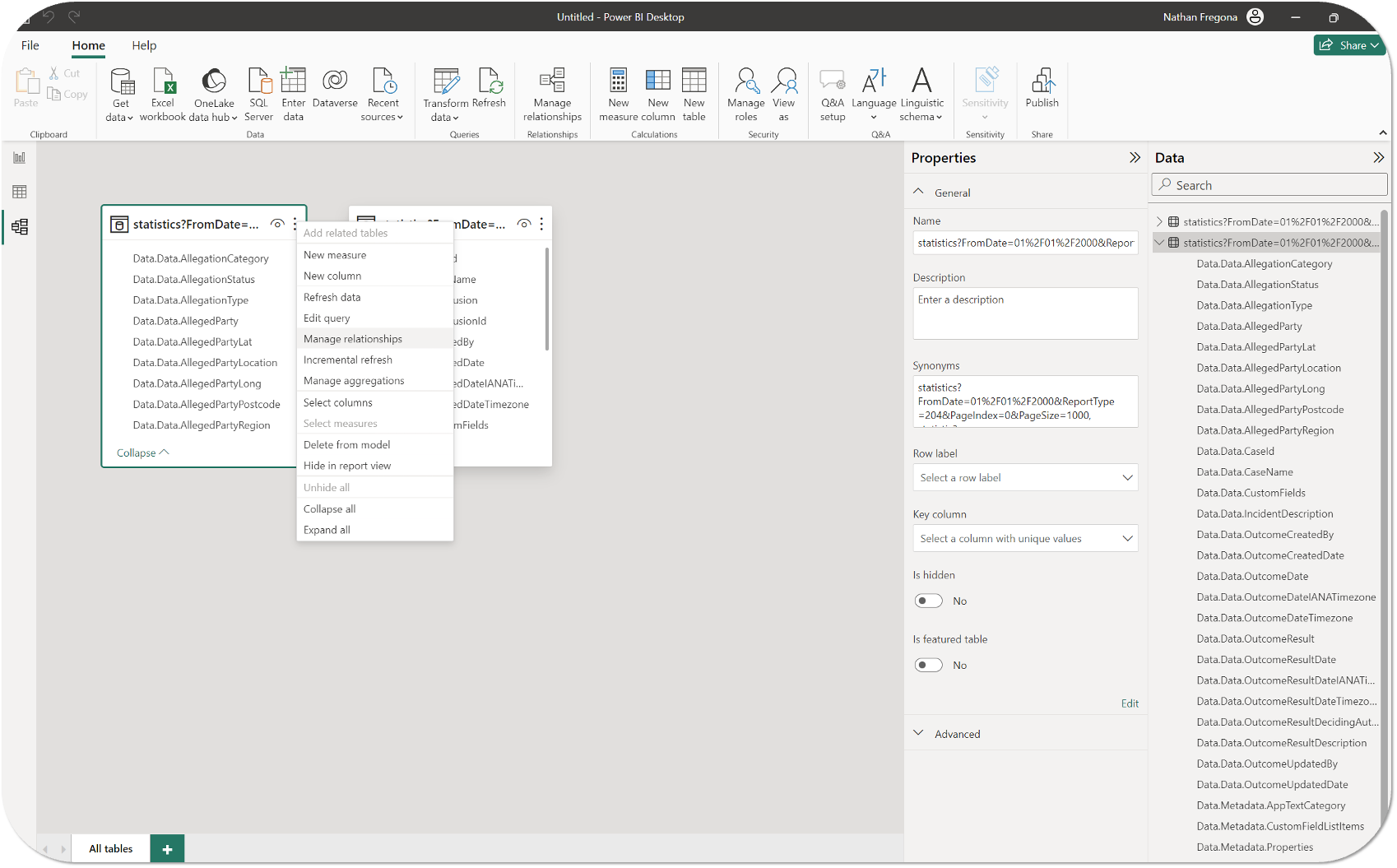Click the Transform data icon
Viewport: 1397px width, 868px height.
pos(445,81)
